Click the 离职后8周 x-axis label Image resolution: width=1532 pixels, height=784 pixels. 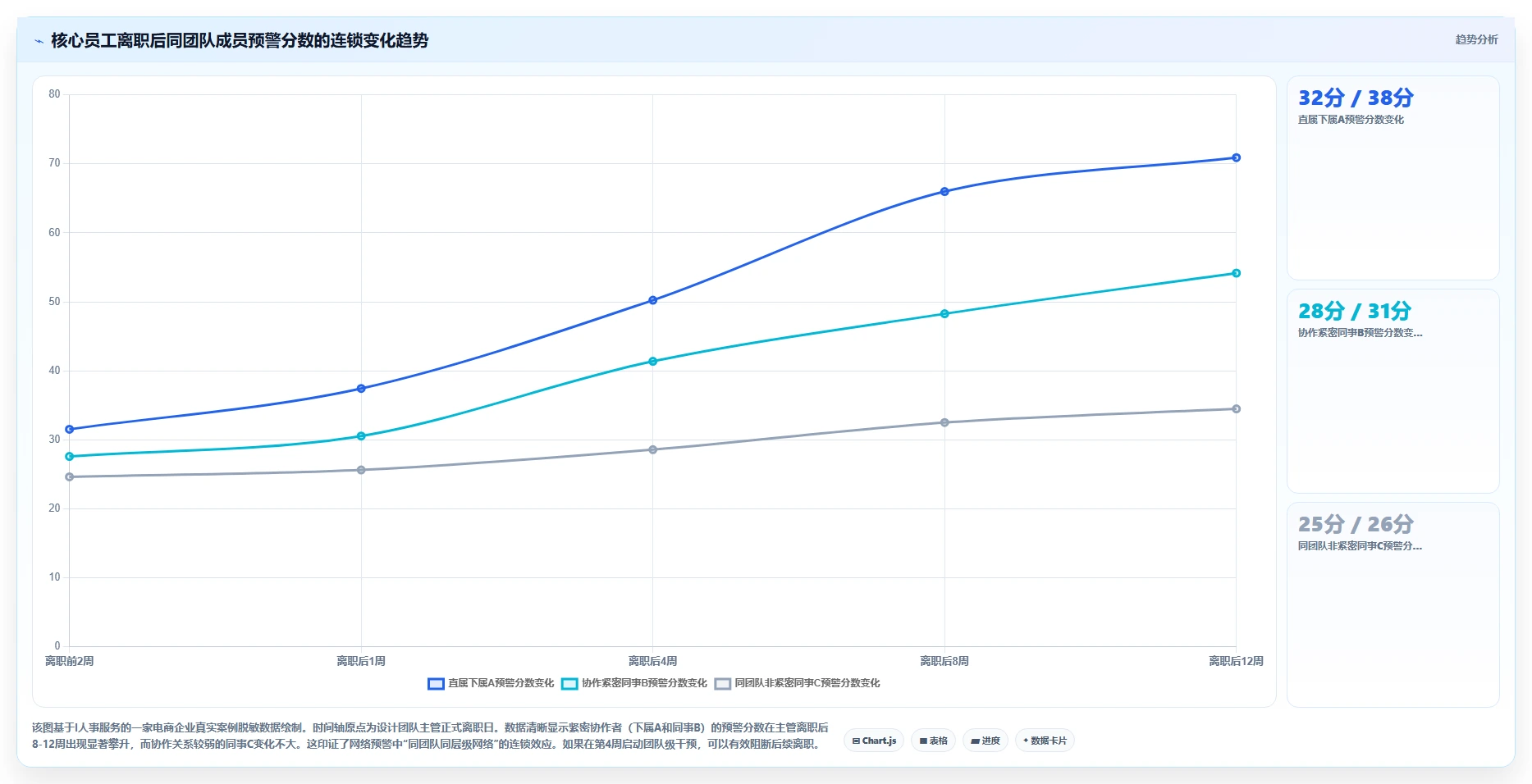[944, 661]
